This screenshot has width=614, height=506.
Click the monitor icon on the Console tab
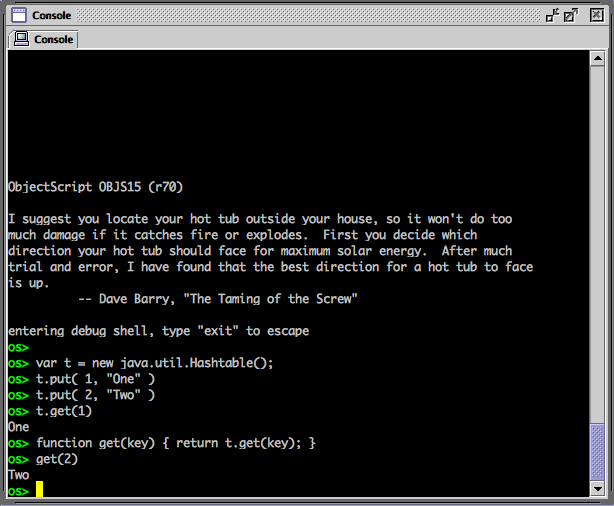(x=21, y=39)
